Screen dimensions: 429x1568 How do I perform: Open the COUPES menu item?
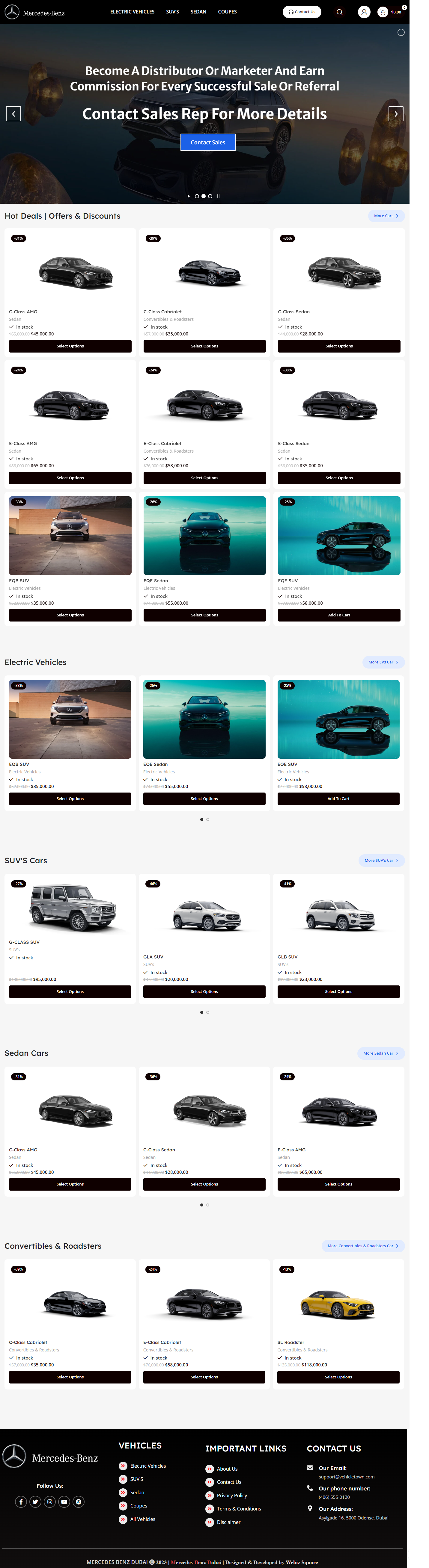[227, 12]
